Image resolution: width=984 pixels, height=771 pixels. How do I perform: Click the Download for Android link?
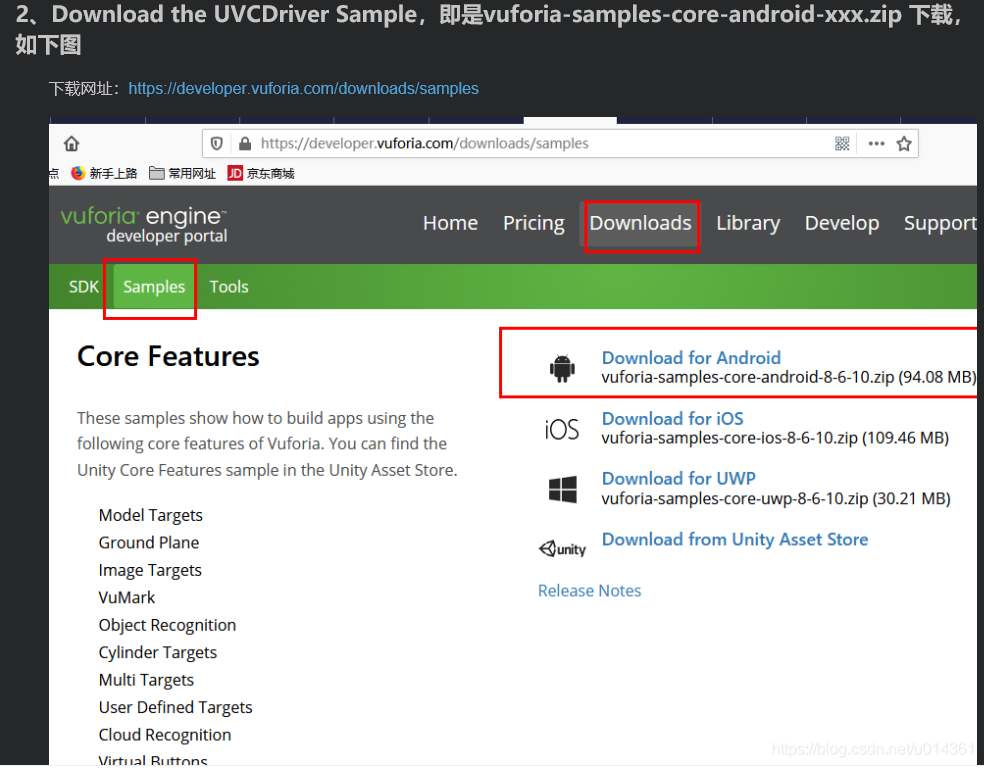691,357
